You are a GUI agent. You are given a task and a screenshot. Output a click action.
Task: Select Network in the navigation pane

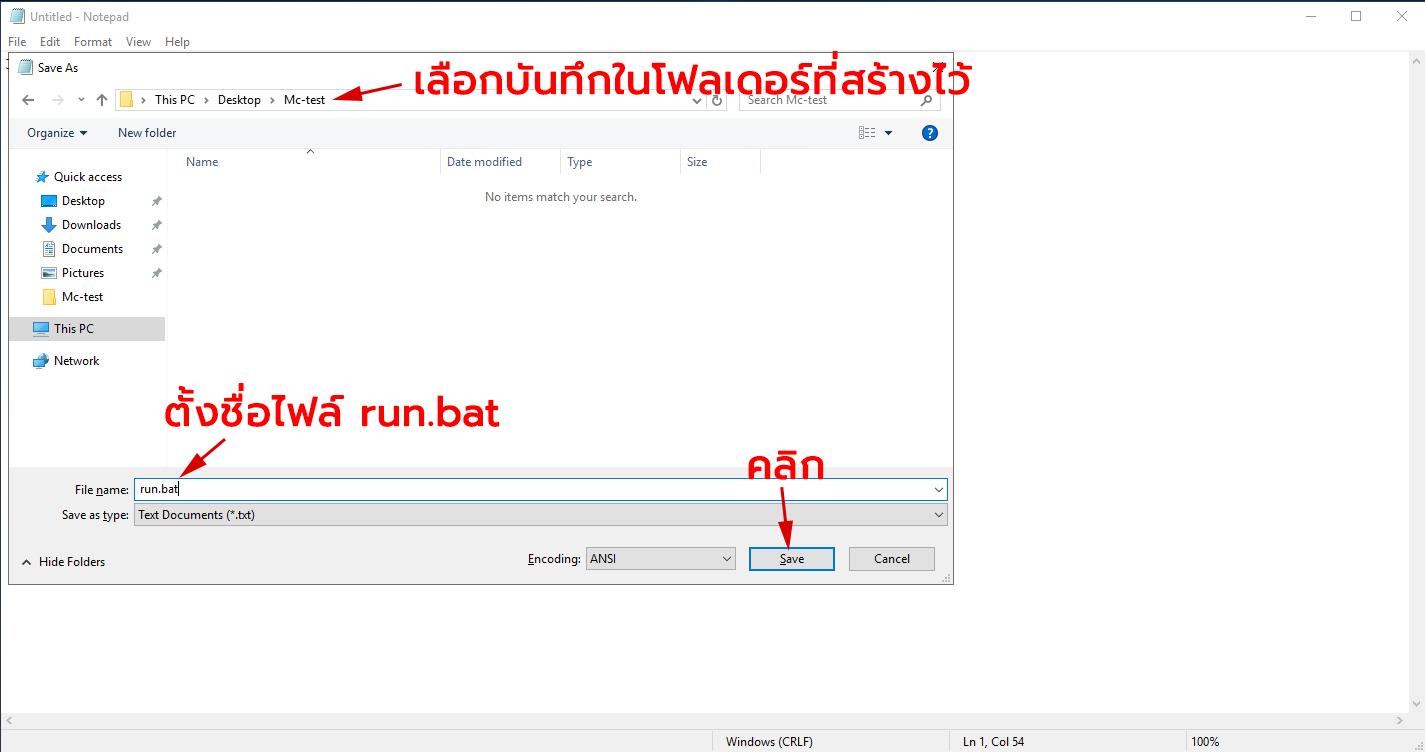click(75, 360)
